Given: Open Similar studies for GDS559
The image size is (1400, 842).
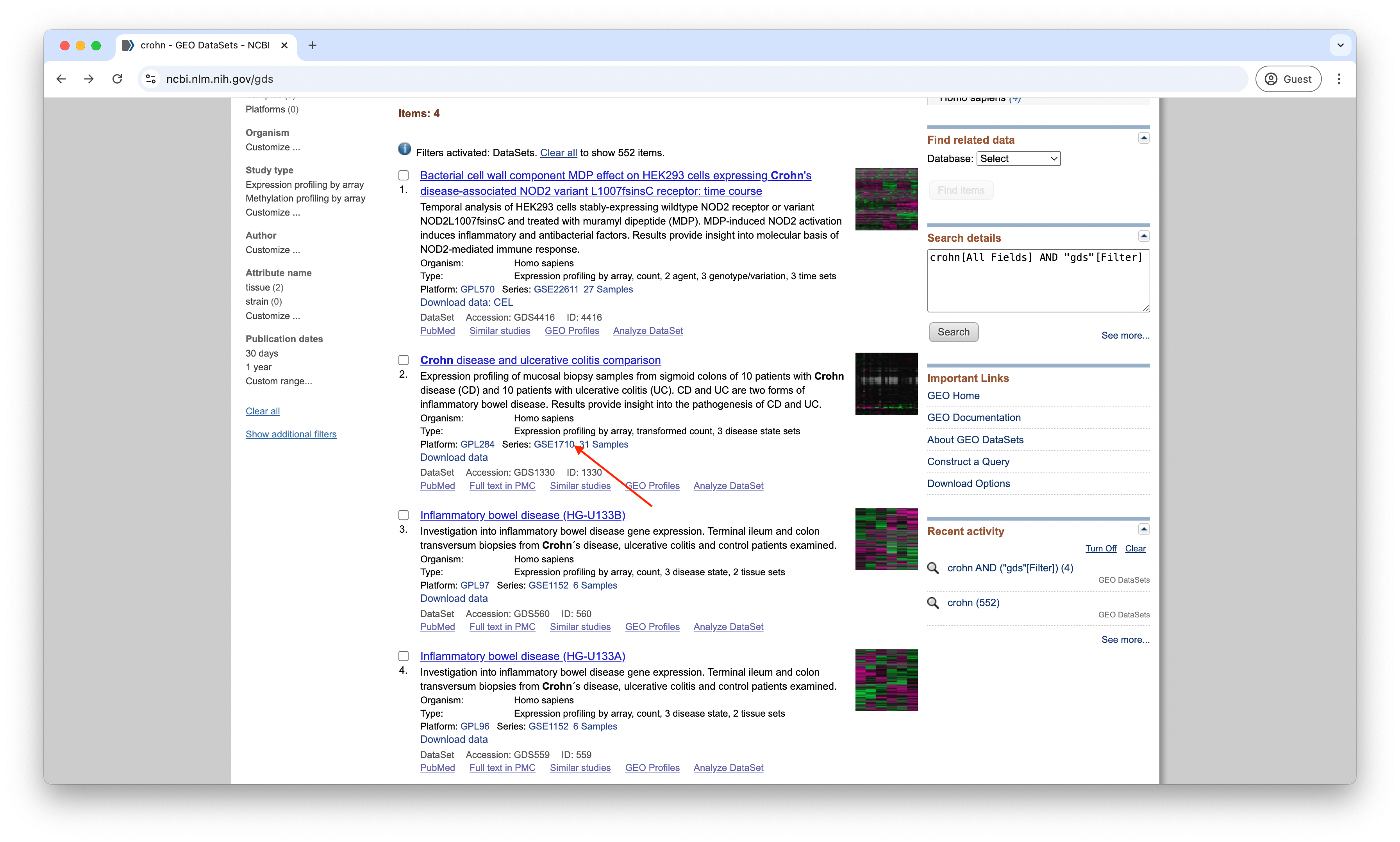Looking at the screenshot, I should 580,768.
